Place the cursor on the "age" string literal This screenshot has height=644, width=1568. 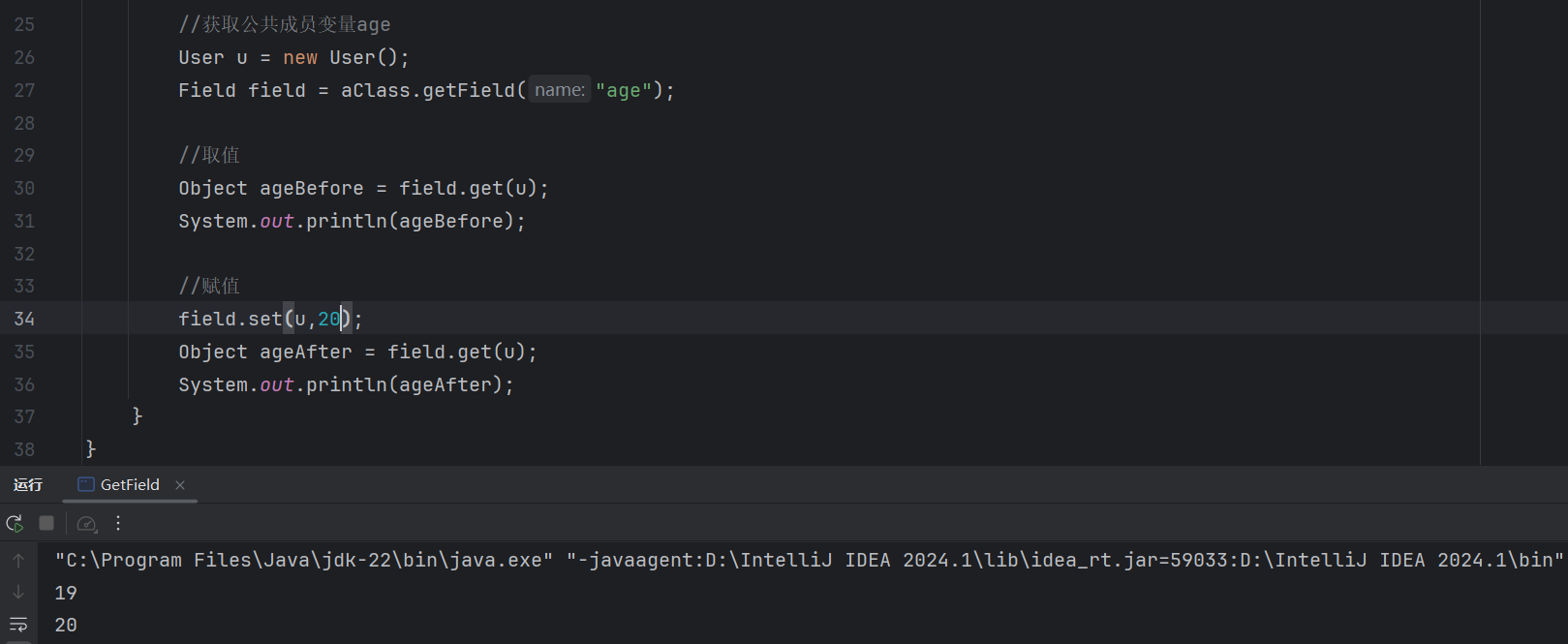(623, 90)
